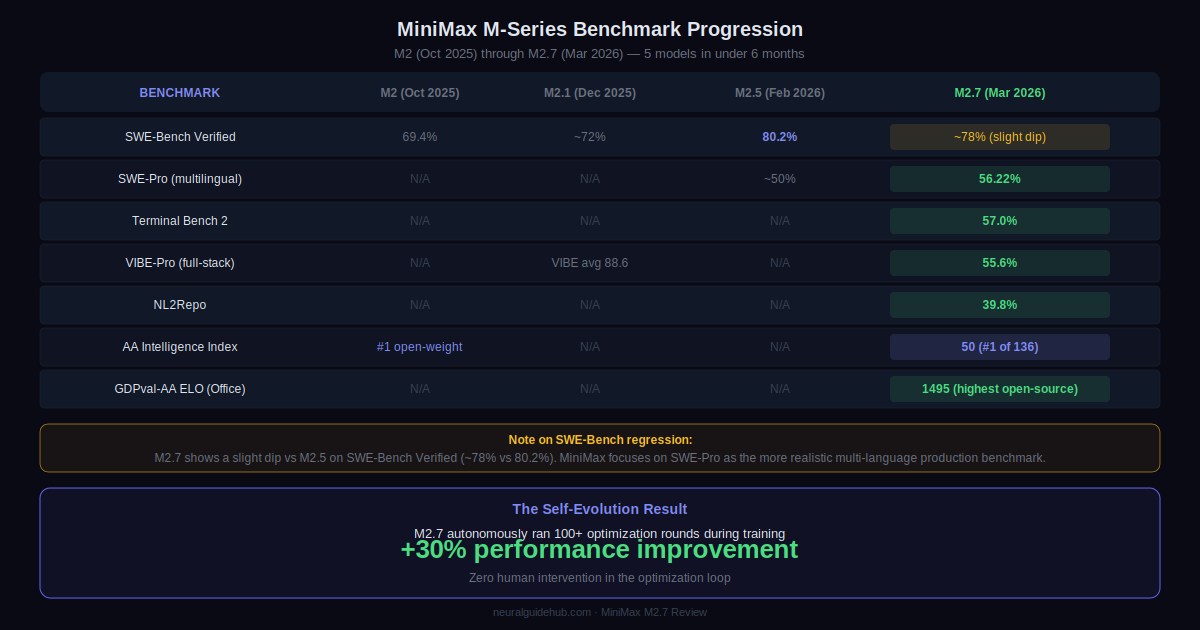Viewport: 1200px width, 630px height.
Task: Click the 39.8% NL2Repo badge
Action: [1000, 305]
